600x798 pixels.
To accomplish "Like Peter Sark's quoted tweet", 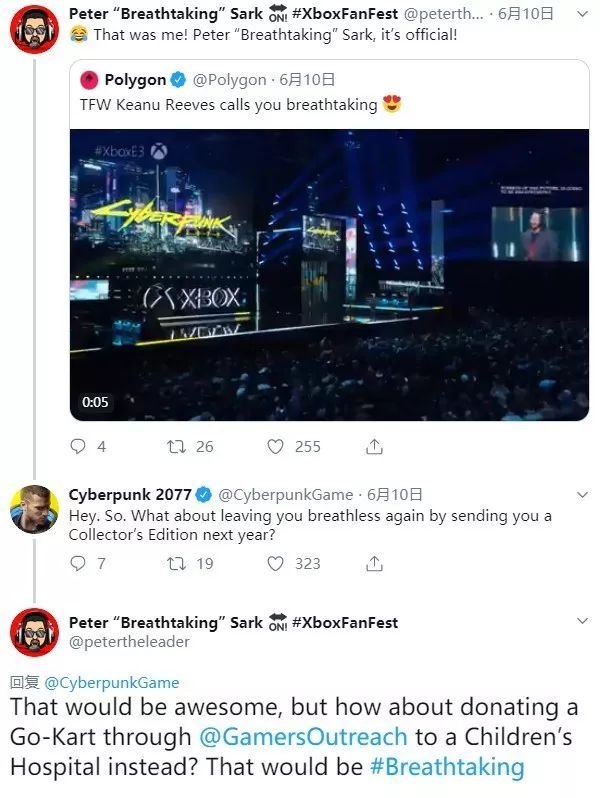I will click(276, 446).
